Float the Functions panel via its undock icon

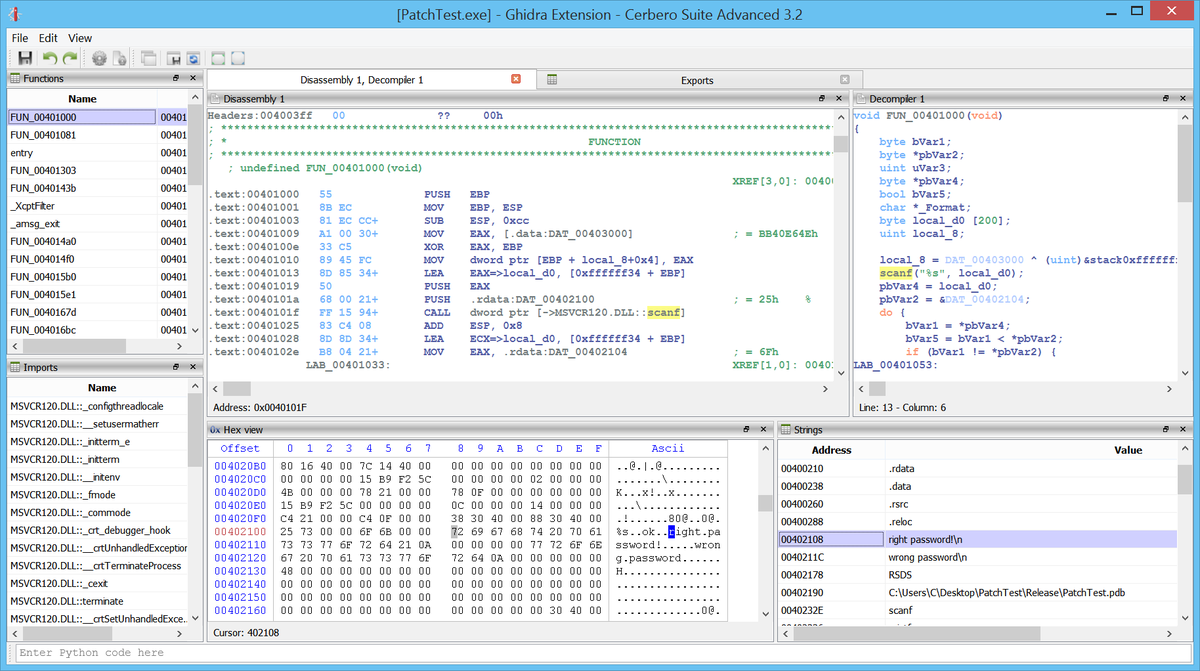[176, 78]
